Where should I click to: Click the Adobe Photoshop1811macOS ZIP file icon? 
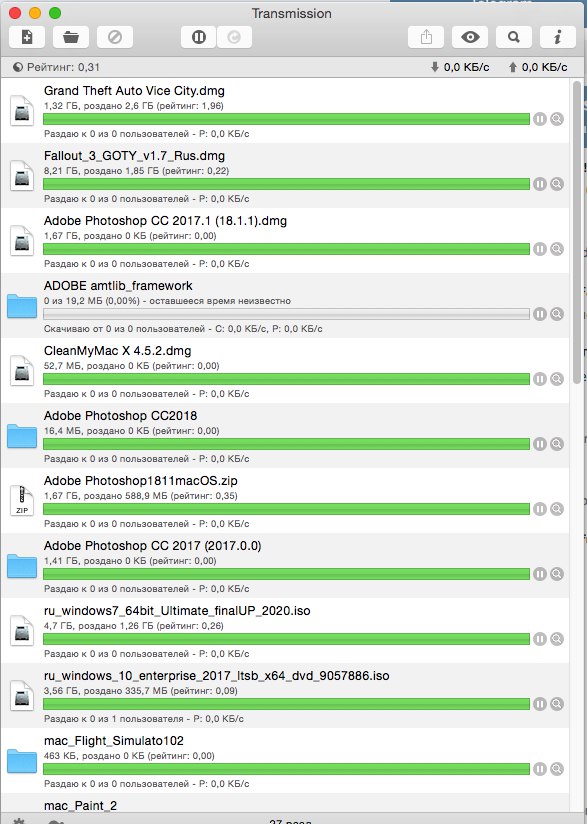22,501
